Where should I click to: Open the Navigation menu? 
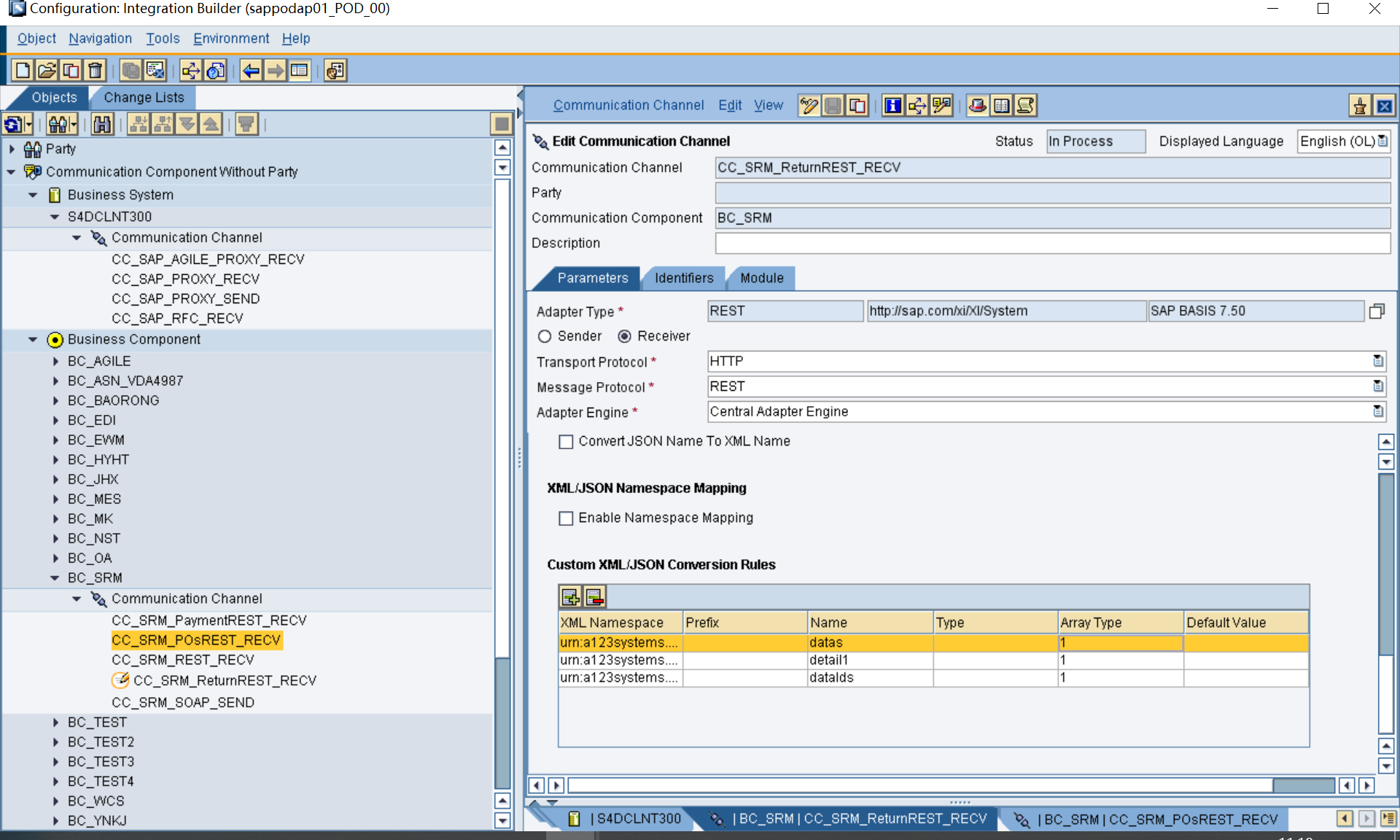point(100,39)
